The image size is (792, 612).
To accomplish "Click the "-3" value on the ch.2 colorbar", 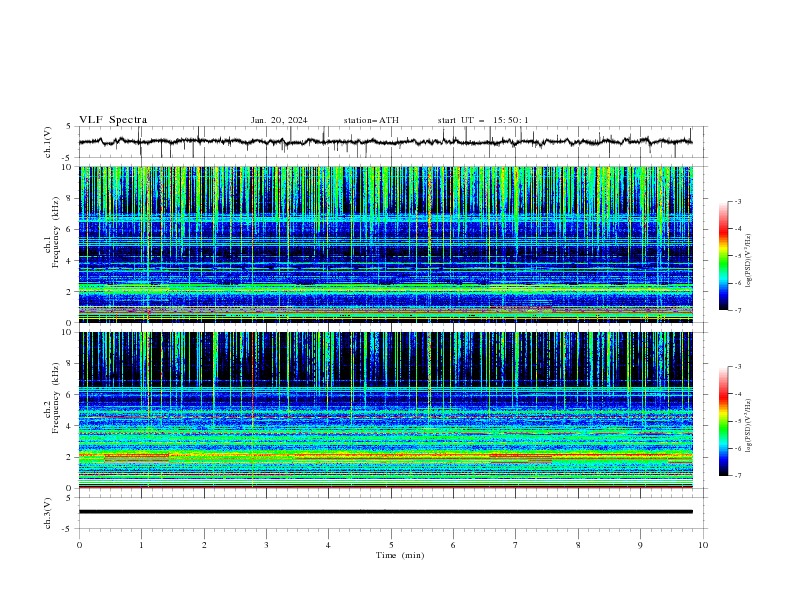I will coord(738,367).
